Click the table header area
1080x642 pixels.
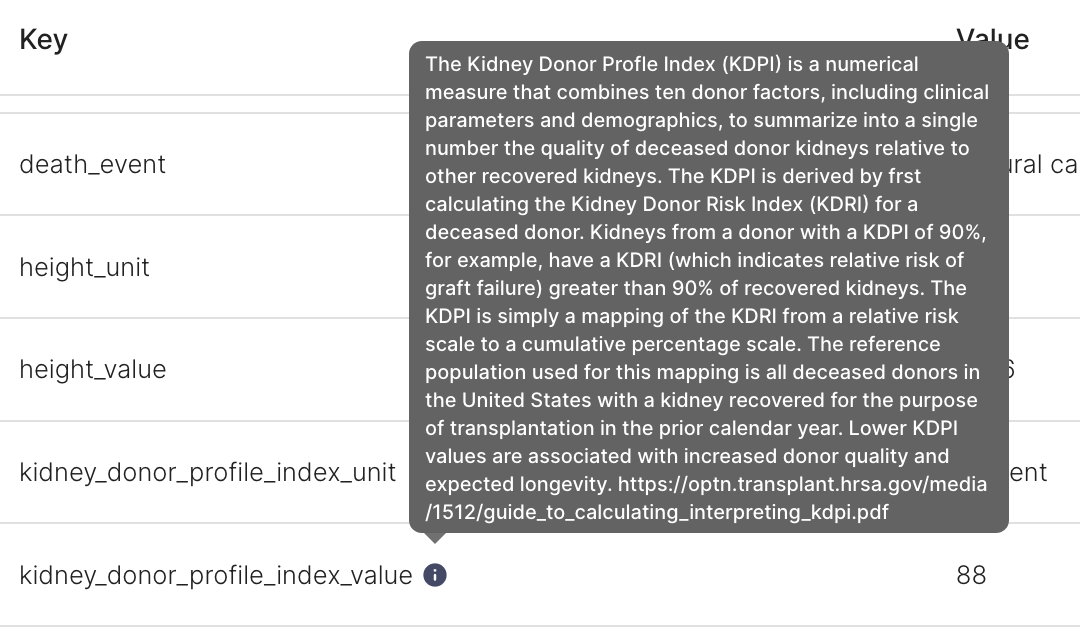(x=500, y=39)
